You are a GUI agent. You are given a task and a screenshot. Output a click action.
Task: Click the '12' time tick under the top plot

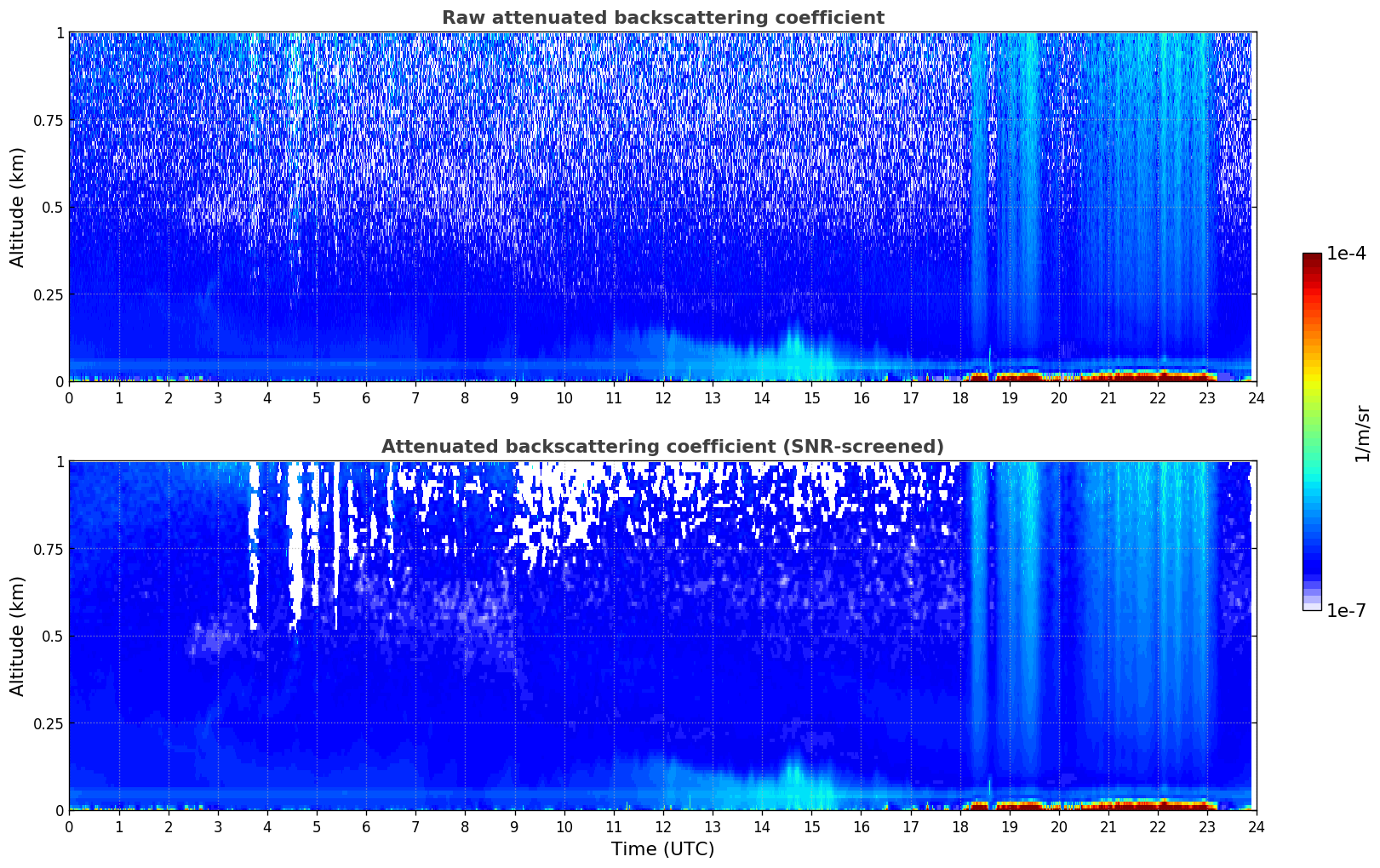(663, 397)
